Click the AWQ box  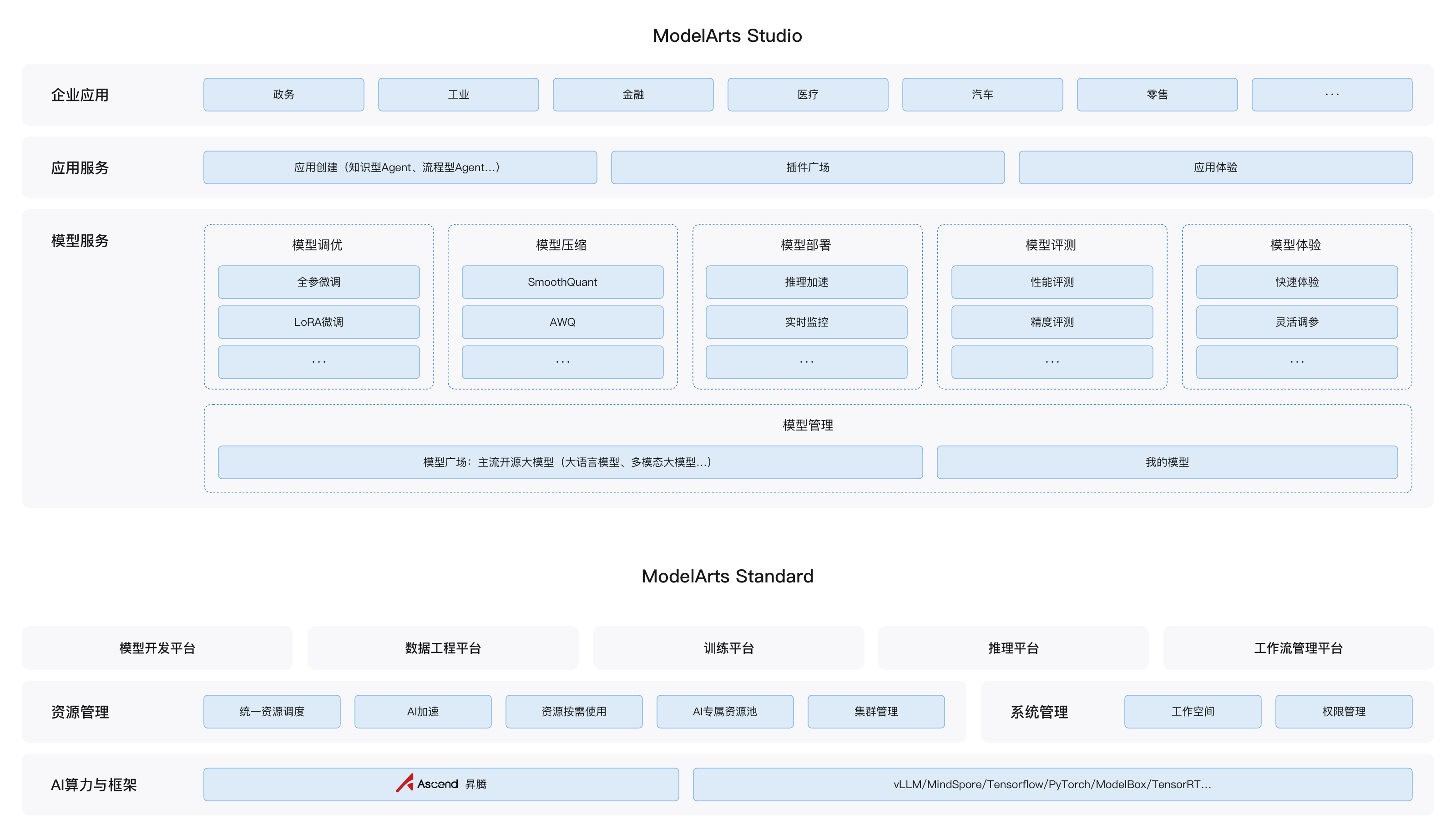(x=562, y=322)
